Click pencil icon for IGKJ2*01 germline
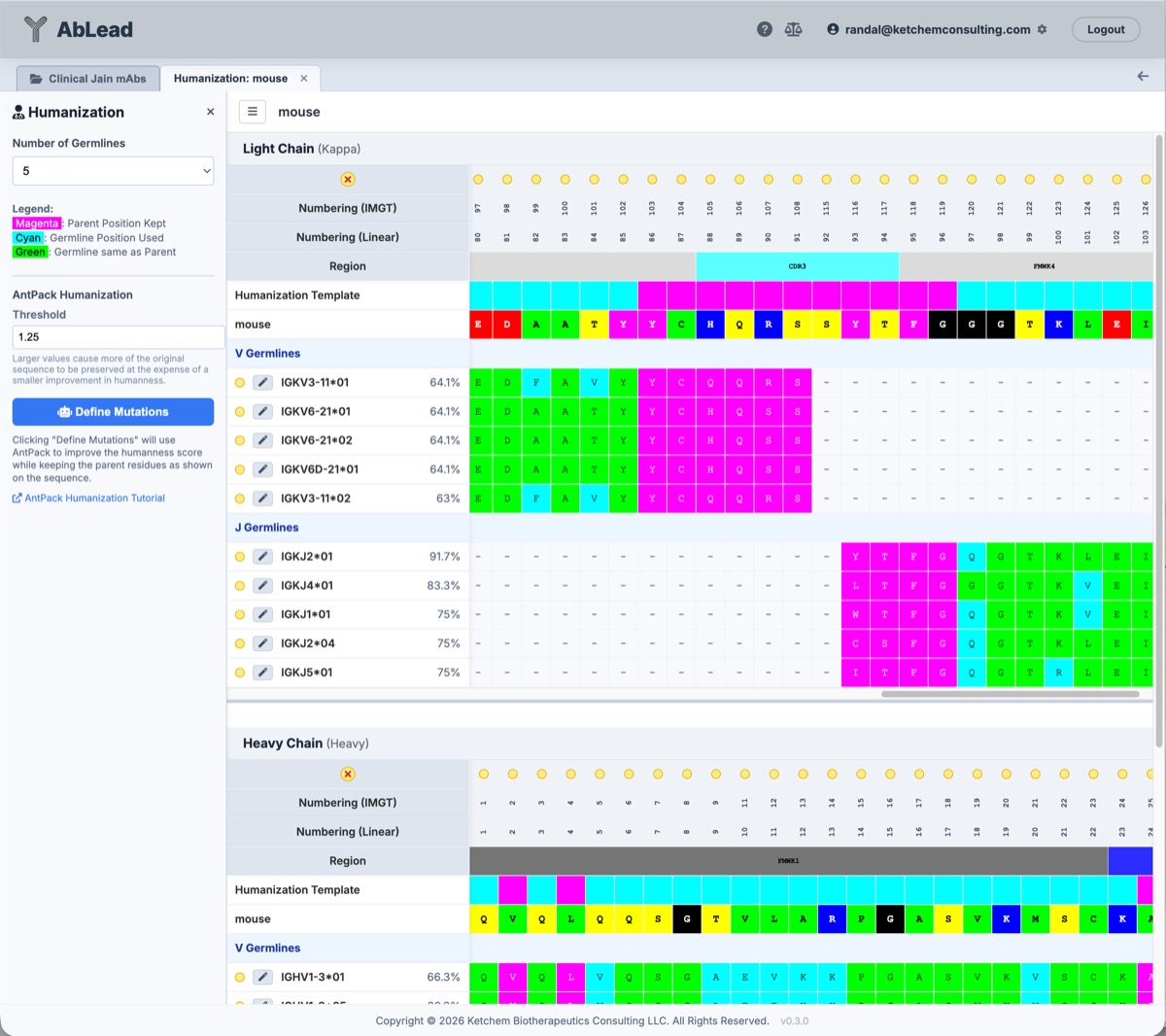The height and width of the screenshot is (1036, 1166). pyautogui.click(x=262, y=557)
